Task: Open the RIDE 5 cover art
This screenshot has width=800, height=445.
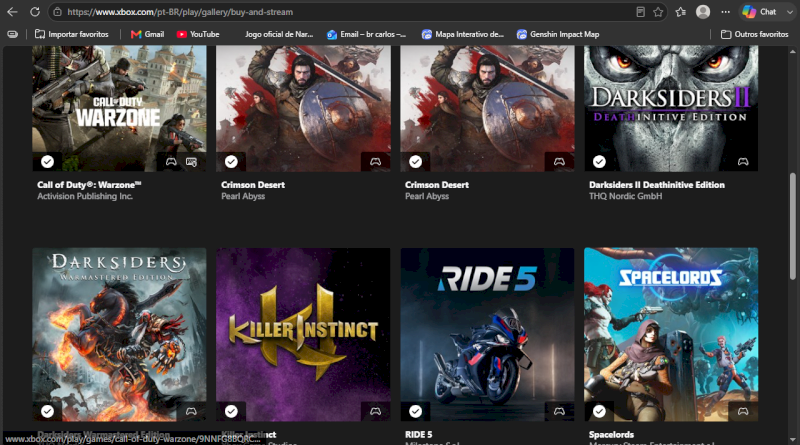Action: click(x=487, y=334)
